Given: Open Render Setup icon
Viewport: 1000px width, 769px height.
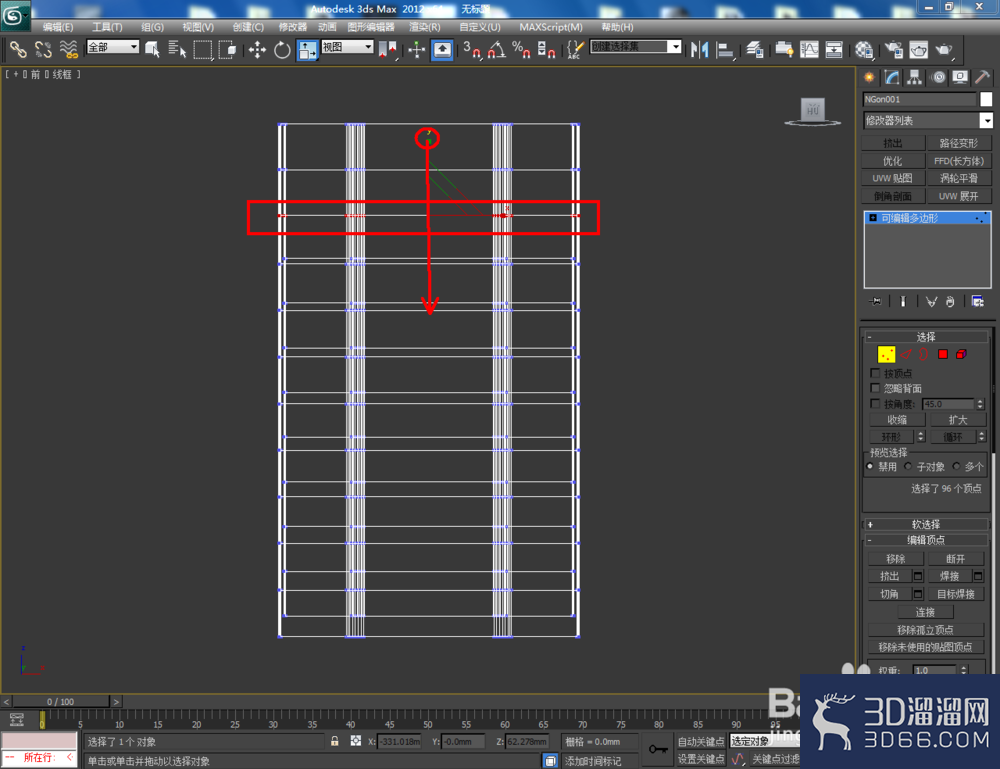Looking at the screenshot, I should (894, 49).
